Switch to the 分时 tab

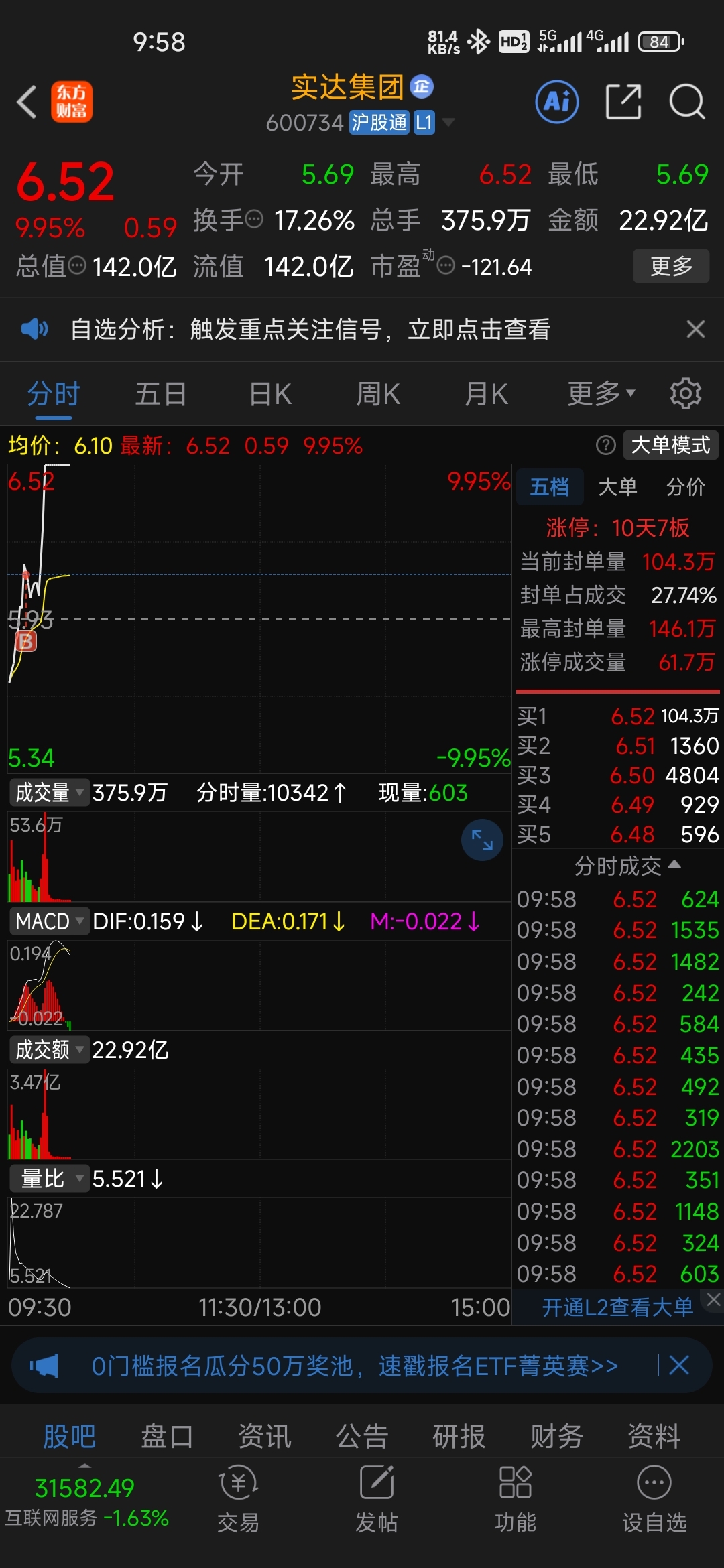coord(54,393)
